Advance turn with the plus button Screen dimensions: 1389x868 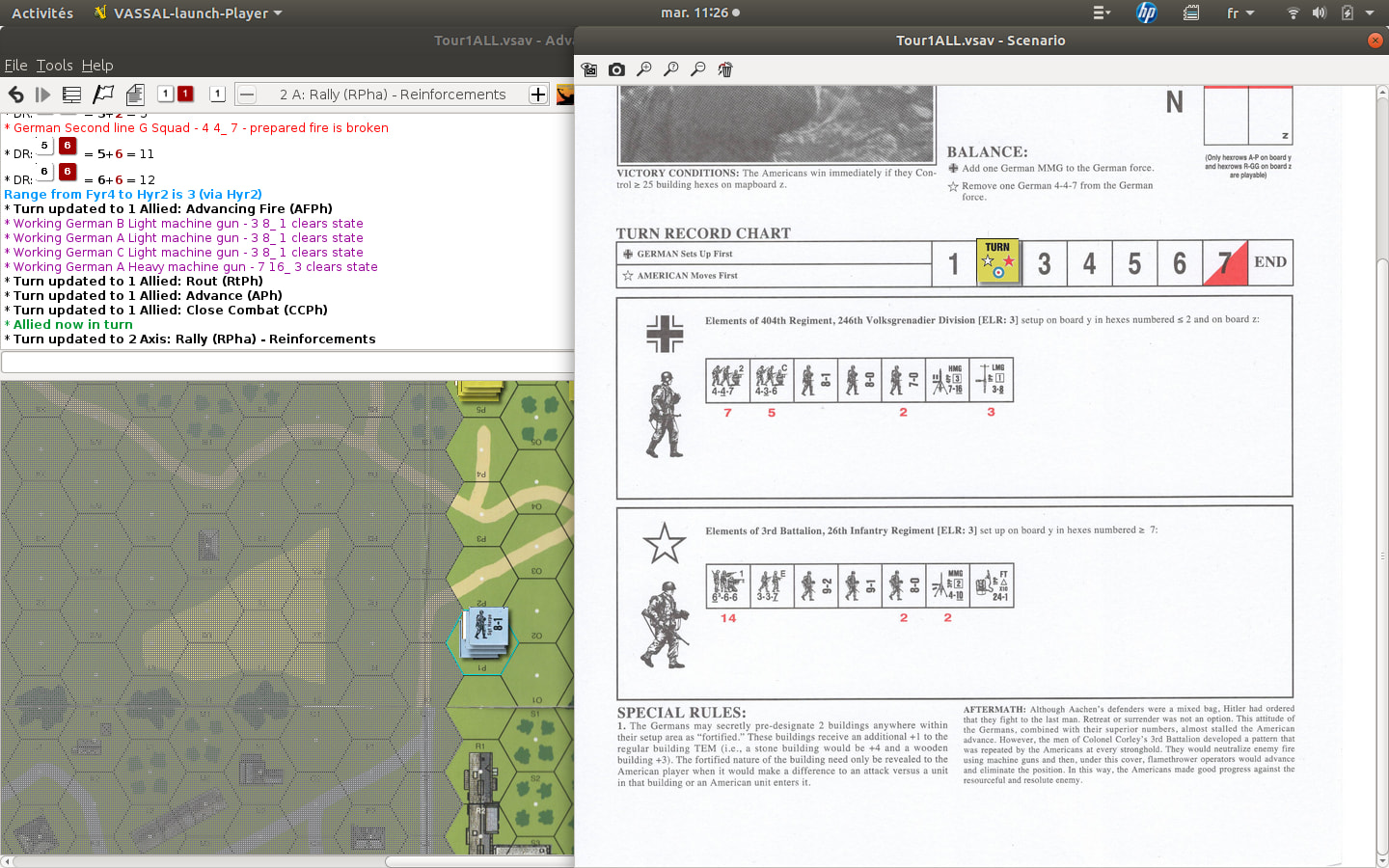tap(538, 95)
